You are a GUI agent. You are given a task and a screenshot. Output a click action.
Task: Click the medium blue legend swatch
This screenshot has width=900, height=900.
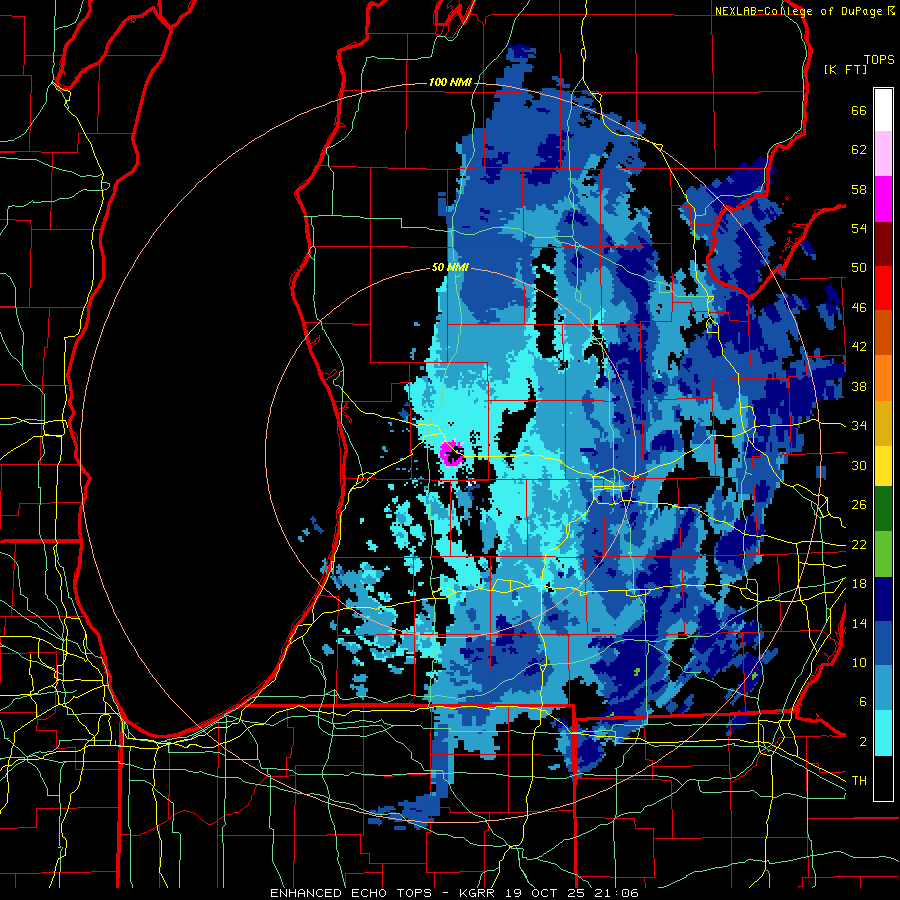click(883, 643)
